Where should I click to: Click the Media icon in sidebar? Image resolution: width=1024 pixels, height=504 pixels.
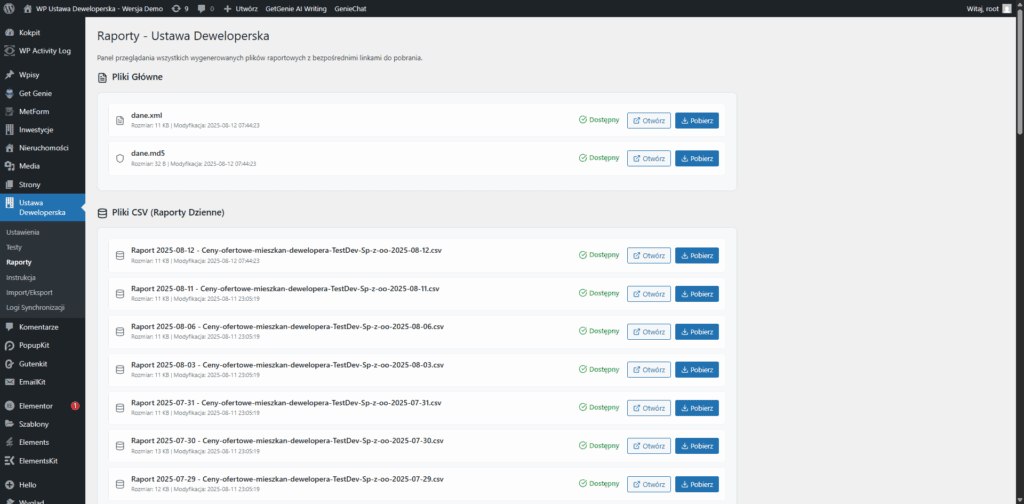point(9,166)
